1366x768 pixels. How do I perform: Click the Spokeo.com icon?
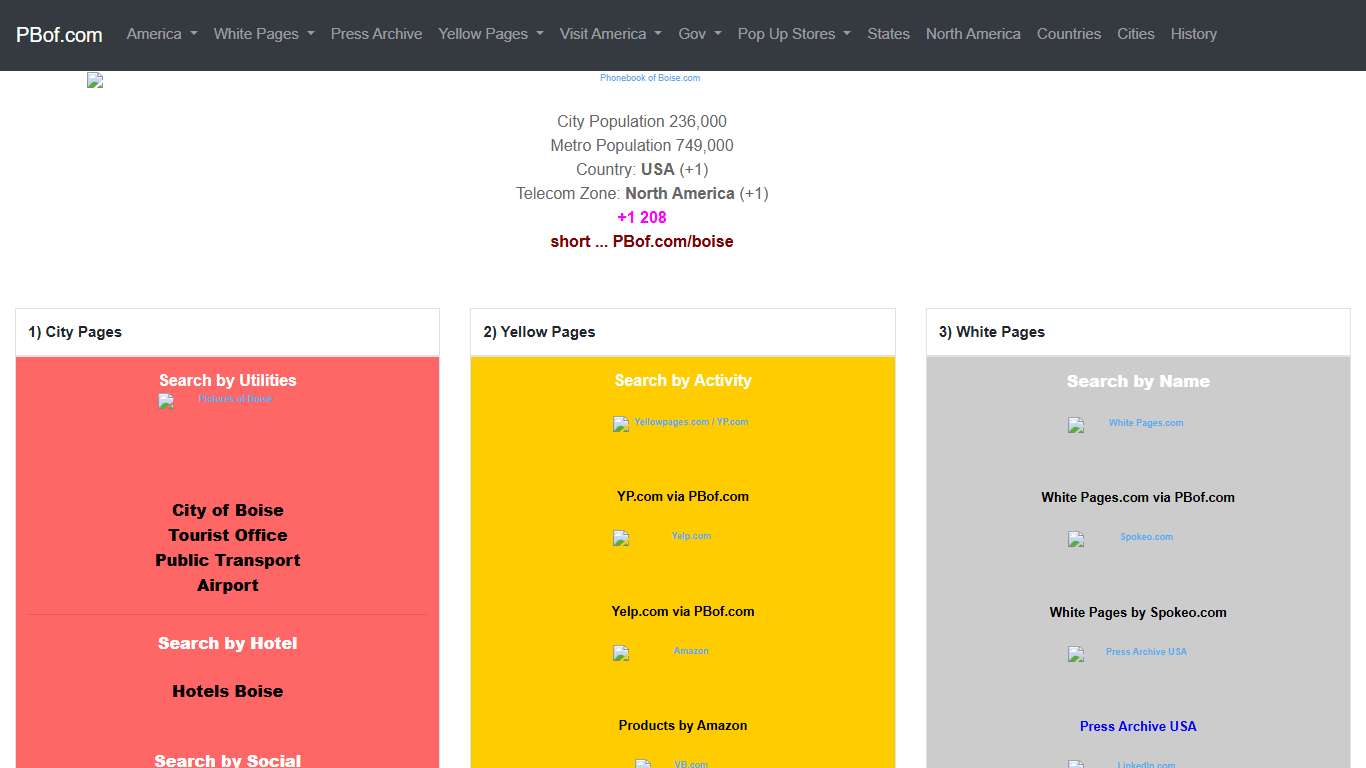click(1077, 539)
